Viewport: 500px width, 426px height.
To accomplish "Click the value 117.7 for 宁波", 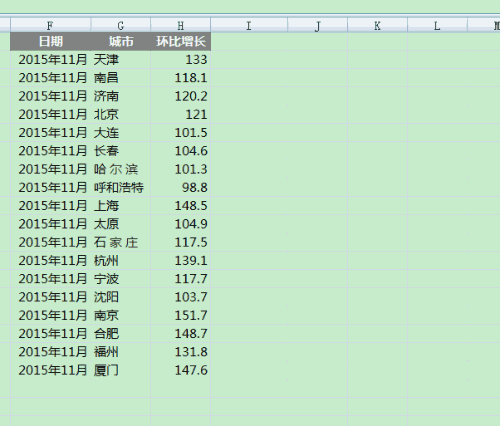I will point(180,279).
